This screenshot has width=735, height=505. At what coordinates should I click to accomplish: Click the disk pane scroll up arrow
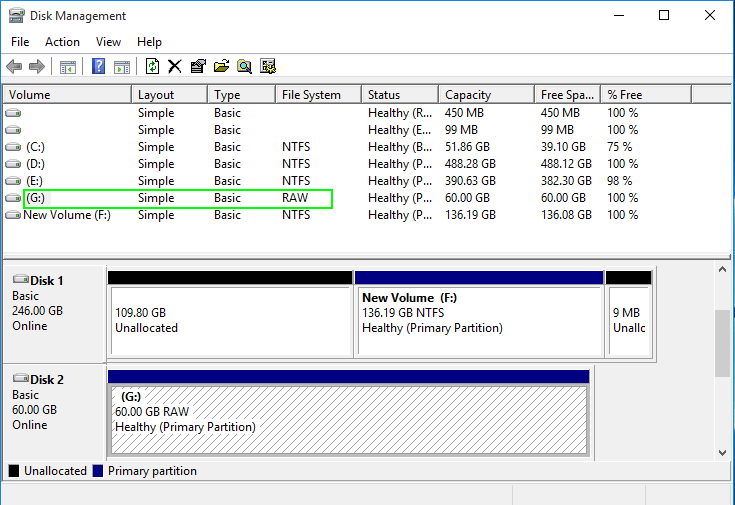[x=722, y=270]
